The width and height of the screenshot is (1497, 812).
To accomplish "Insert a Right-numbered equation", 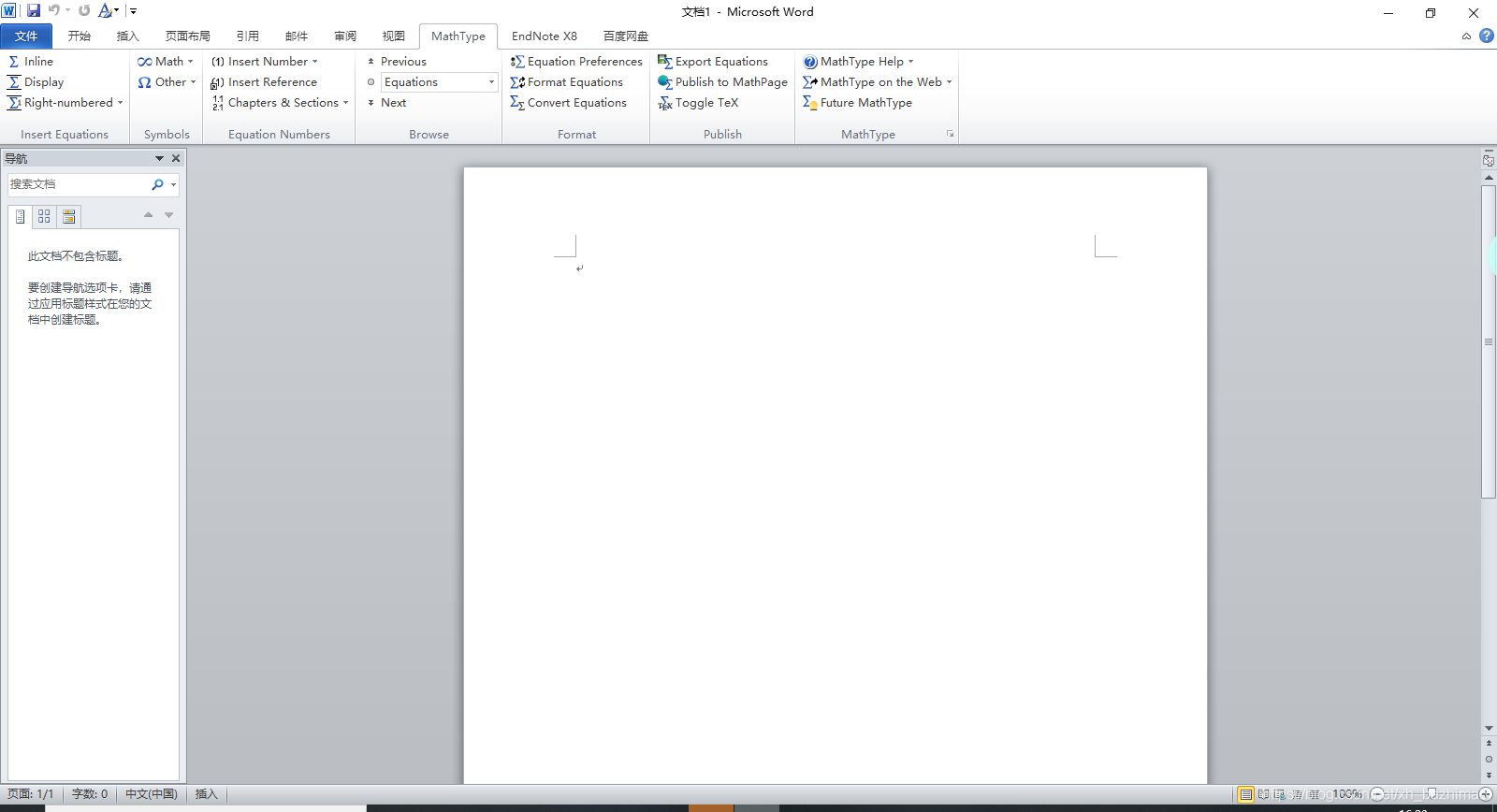I will point(65,103).
